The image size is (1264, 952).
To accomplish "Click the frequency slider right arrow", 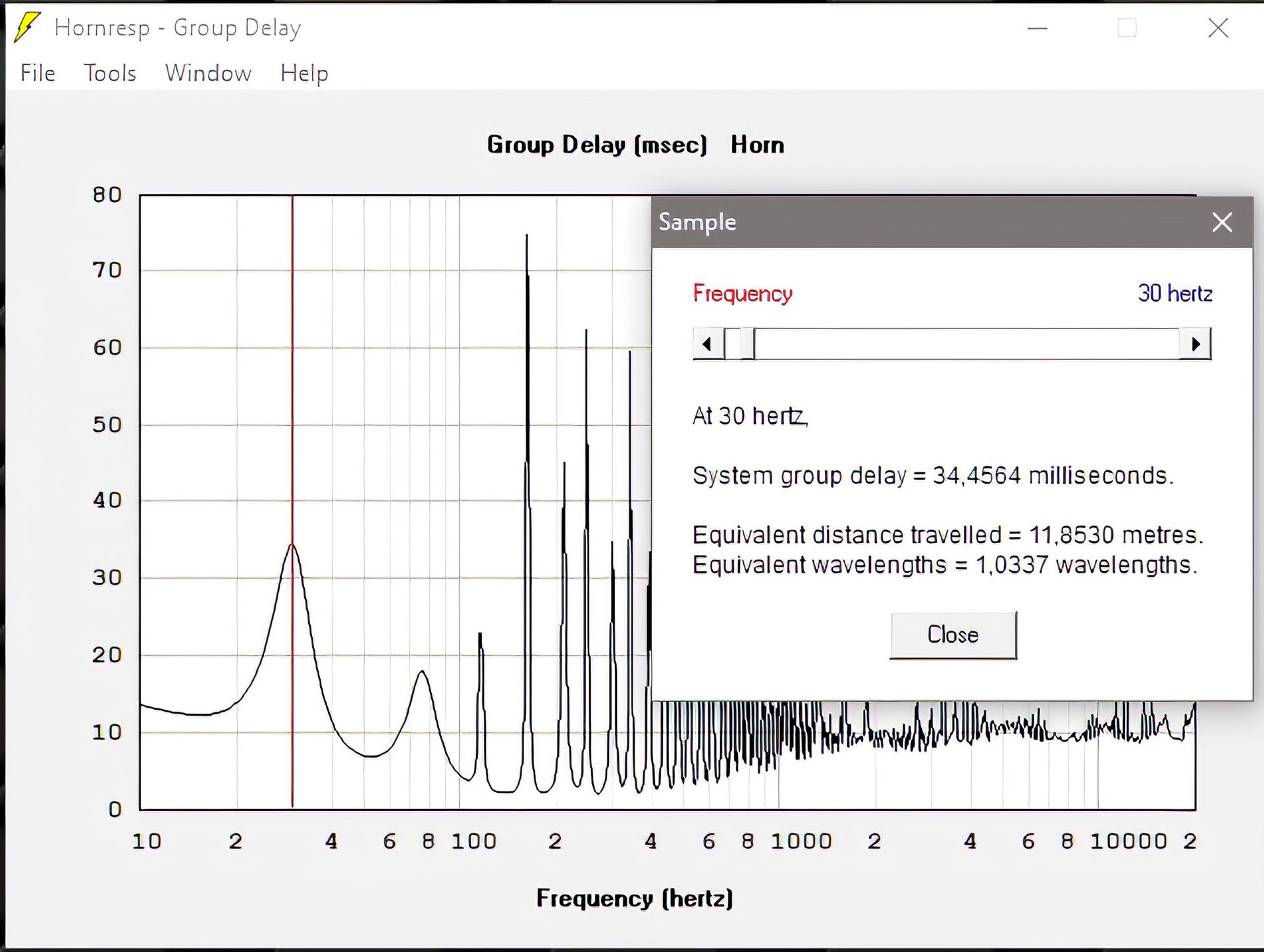I will 1196,344.
